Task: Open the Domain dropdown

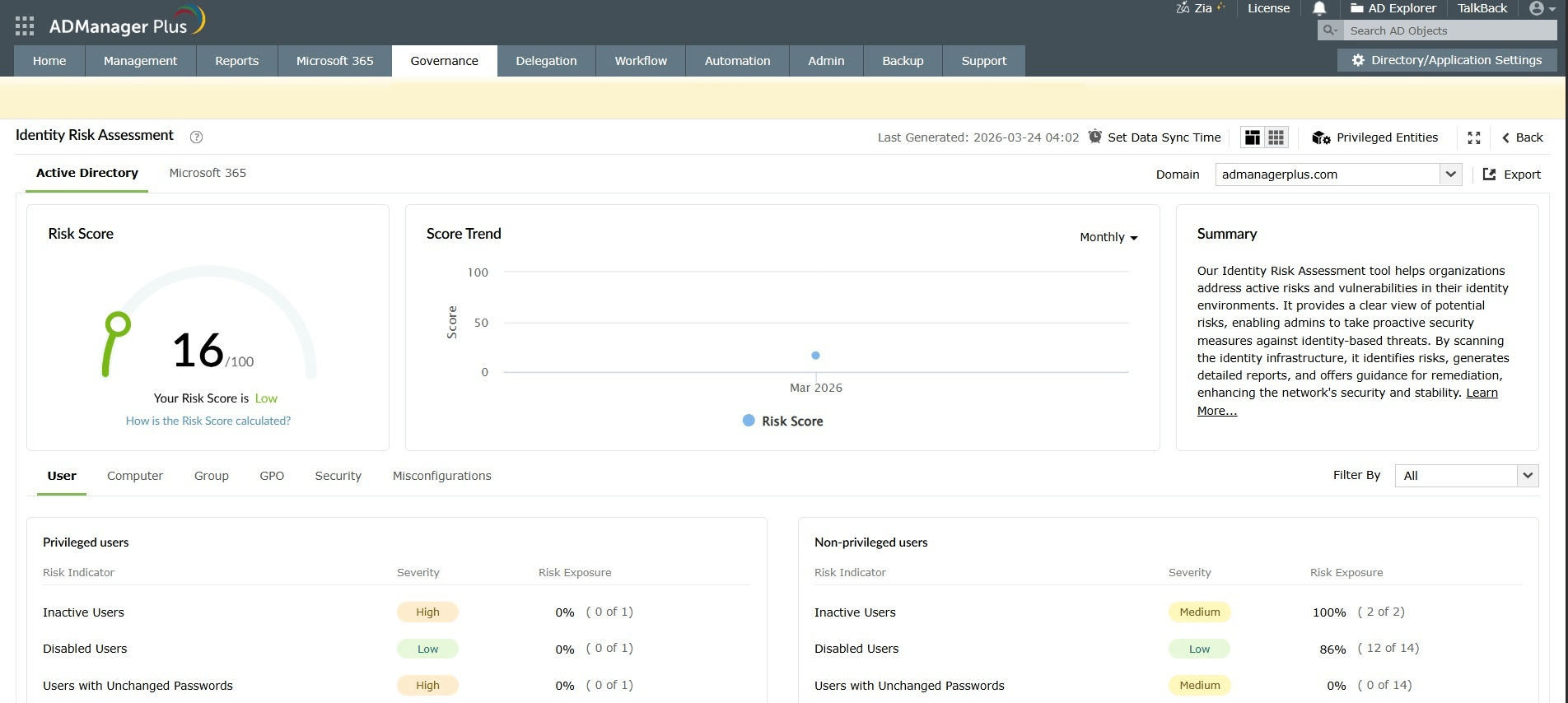Action: pyautogui.click(x=1338, y=175)
